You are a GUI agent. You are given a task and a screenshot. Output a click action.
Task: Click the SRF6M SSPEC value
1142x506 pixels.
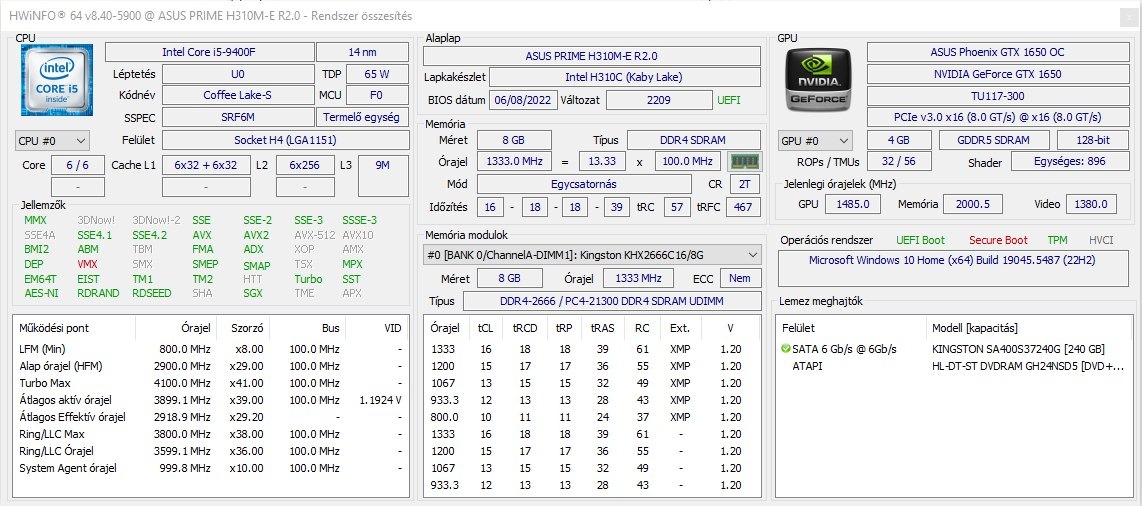point(237,117)
